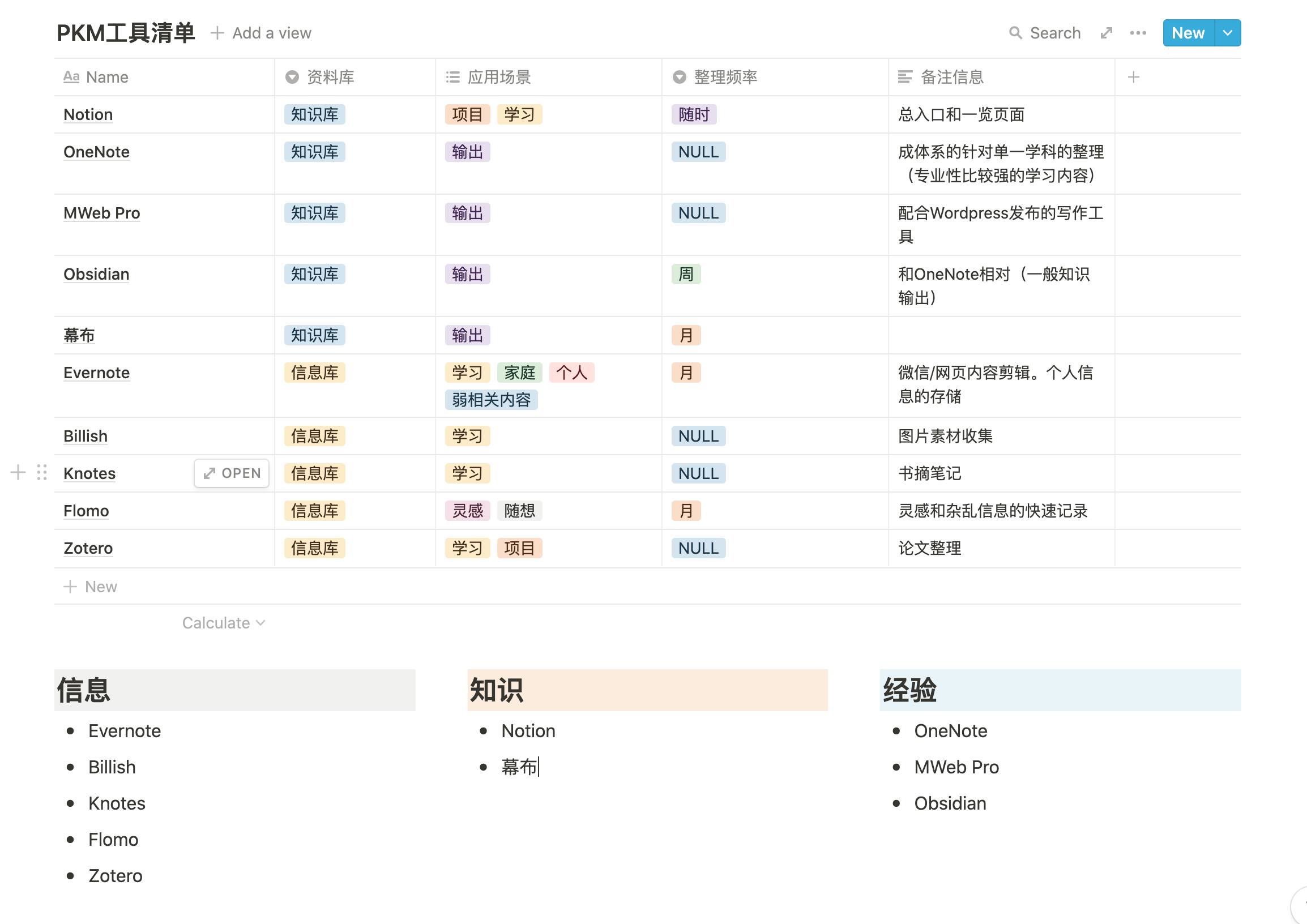Image resolution: width=1307 pixels, height=924 pixels.
Task: Open the 资料库 column header
Action: click(x=355, y=77)
